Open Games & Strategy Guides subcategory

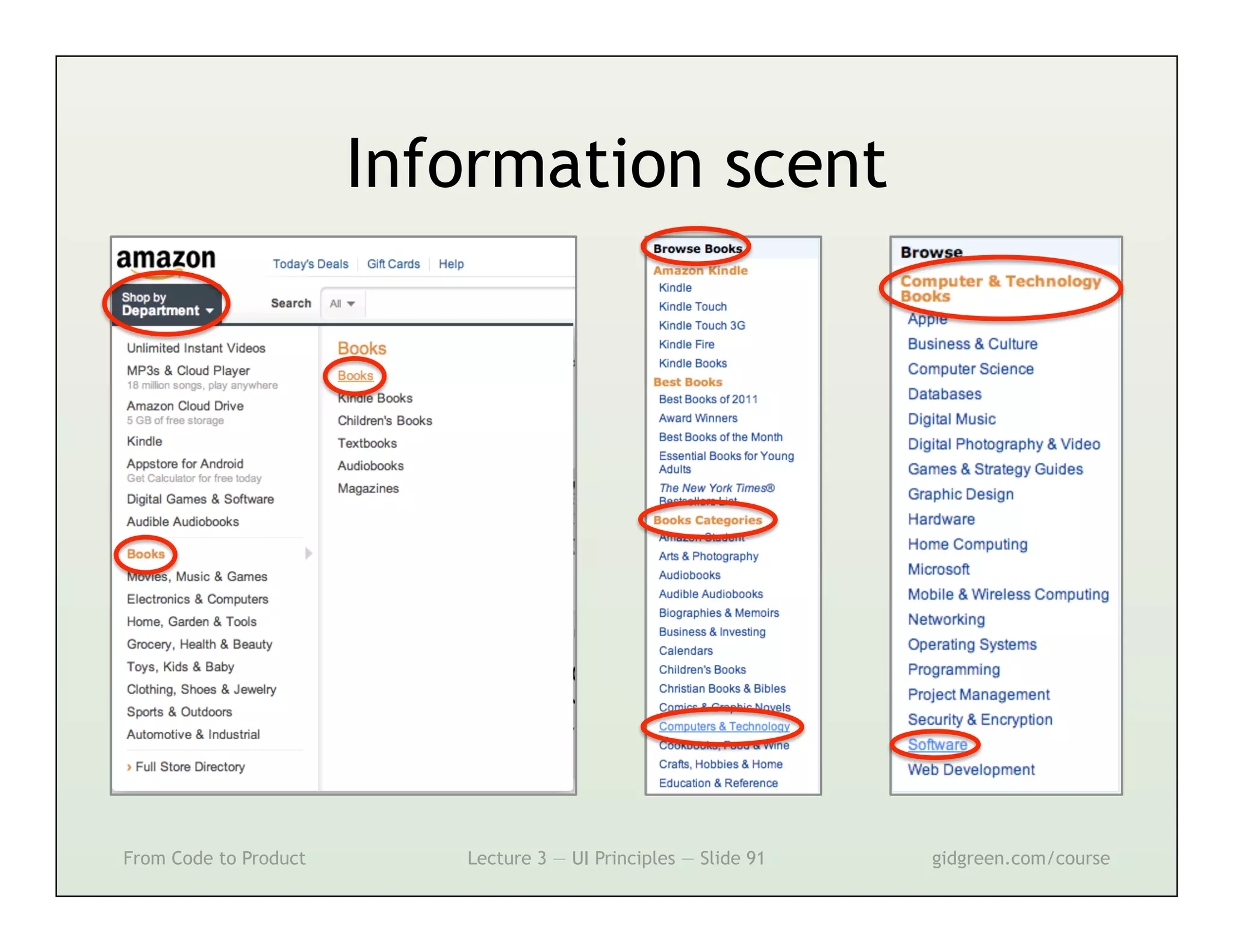click(995, 469)
